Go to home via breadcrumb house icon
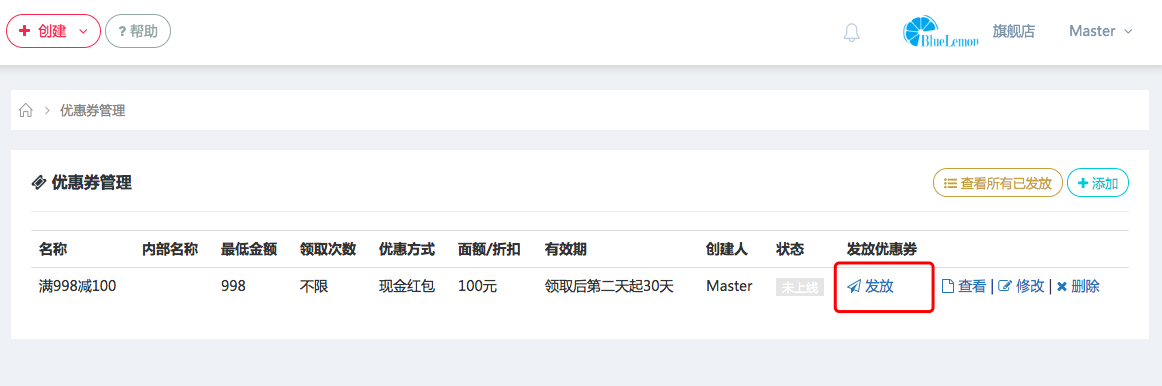 (x=26, y=110)
